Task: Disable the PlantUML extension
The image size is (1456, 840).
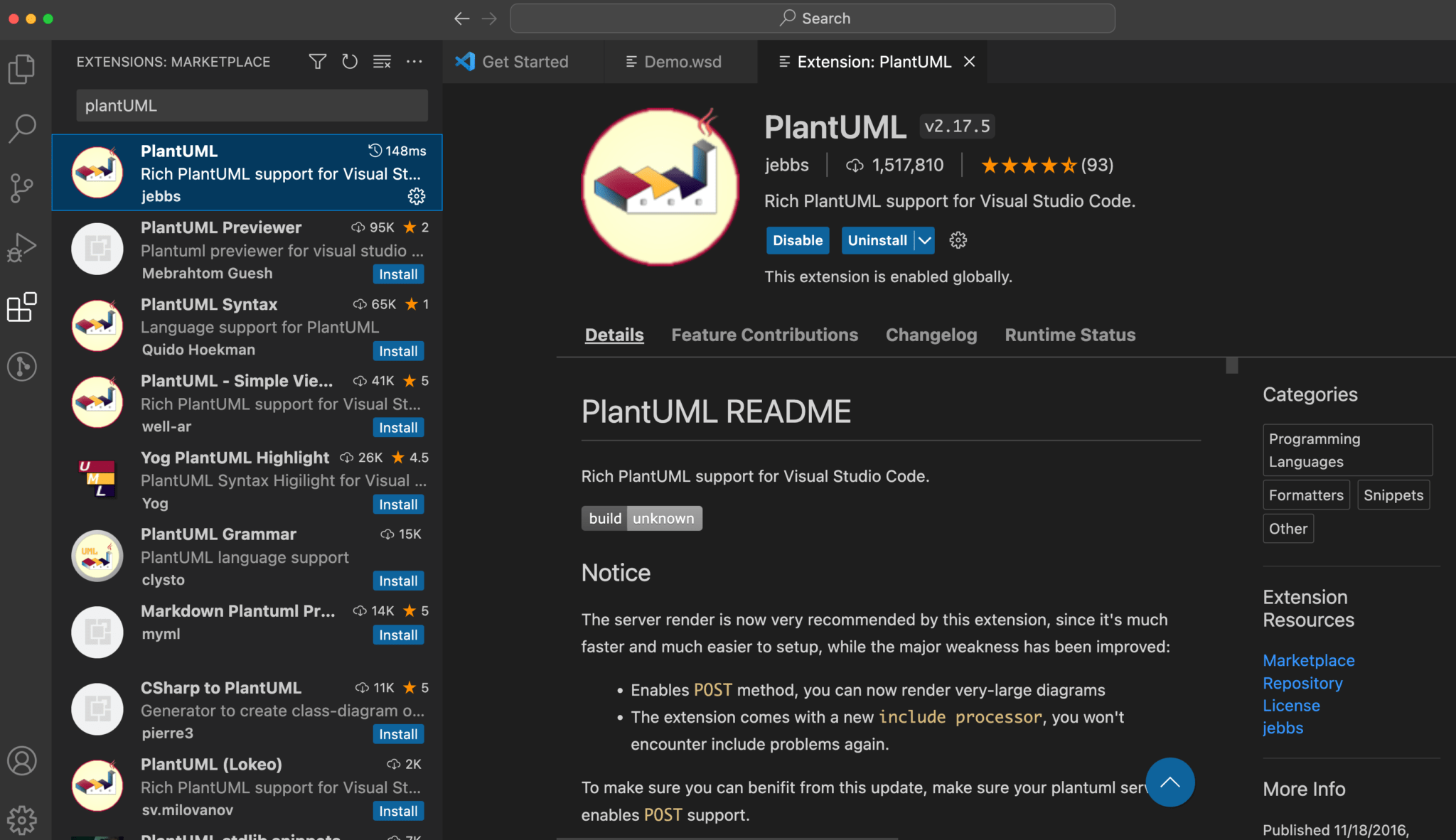Action: [x=797, y=240]
